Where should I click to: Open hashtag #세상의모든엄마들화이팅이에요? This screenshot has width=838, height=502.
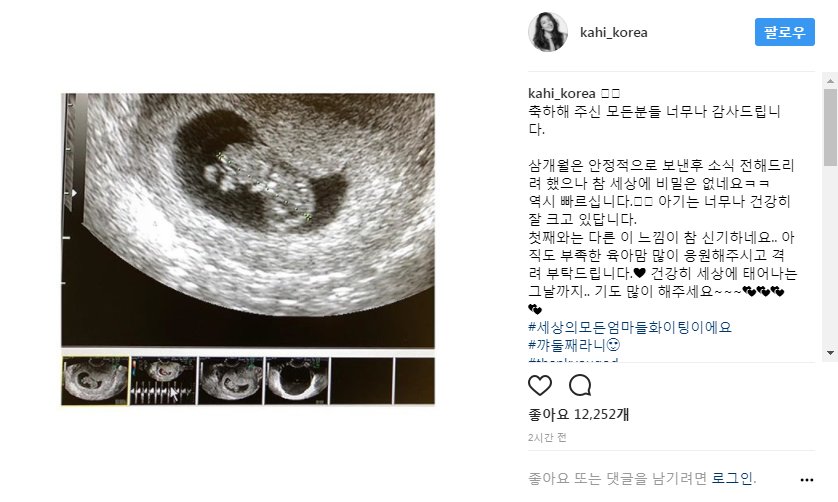[630, 327]
